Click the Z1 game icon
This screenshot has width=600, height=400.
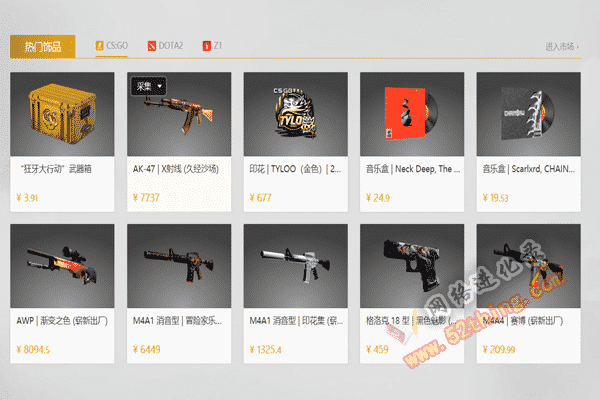[x=207, y=46]
